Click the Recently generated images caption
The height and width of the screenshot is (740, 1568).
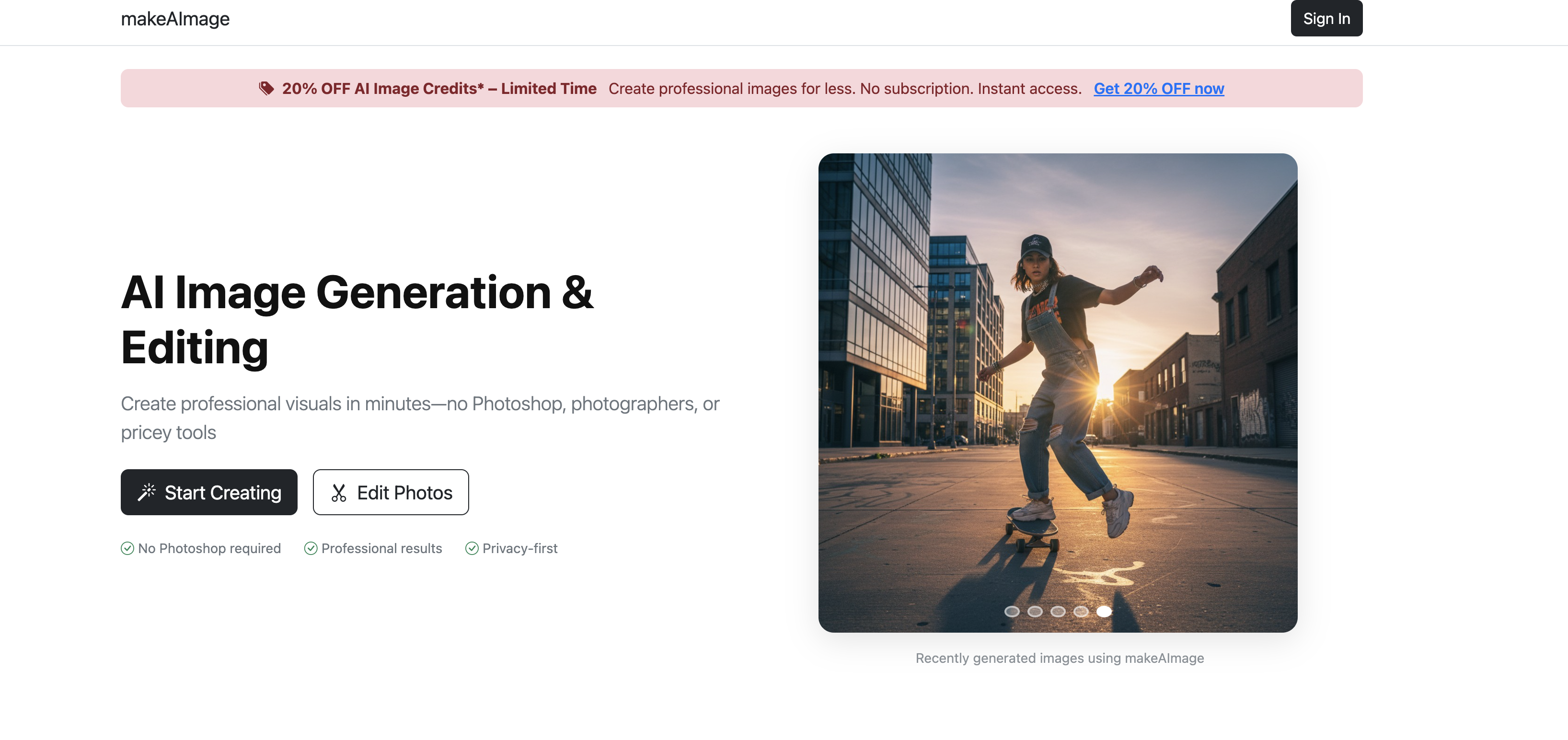1059,658
